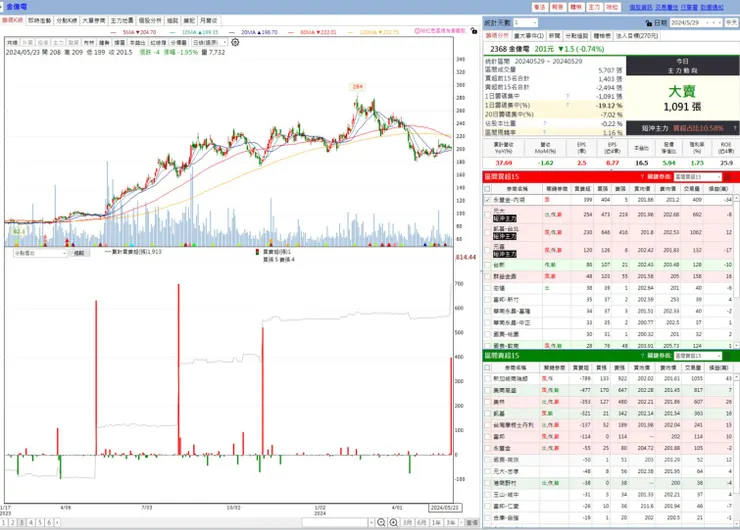Click the help icon in the red 區間買超15 header

tap(642, 177)
